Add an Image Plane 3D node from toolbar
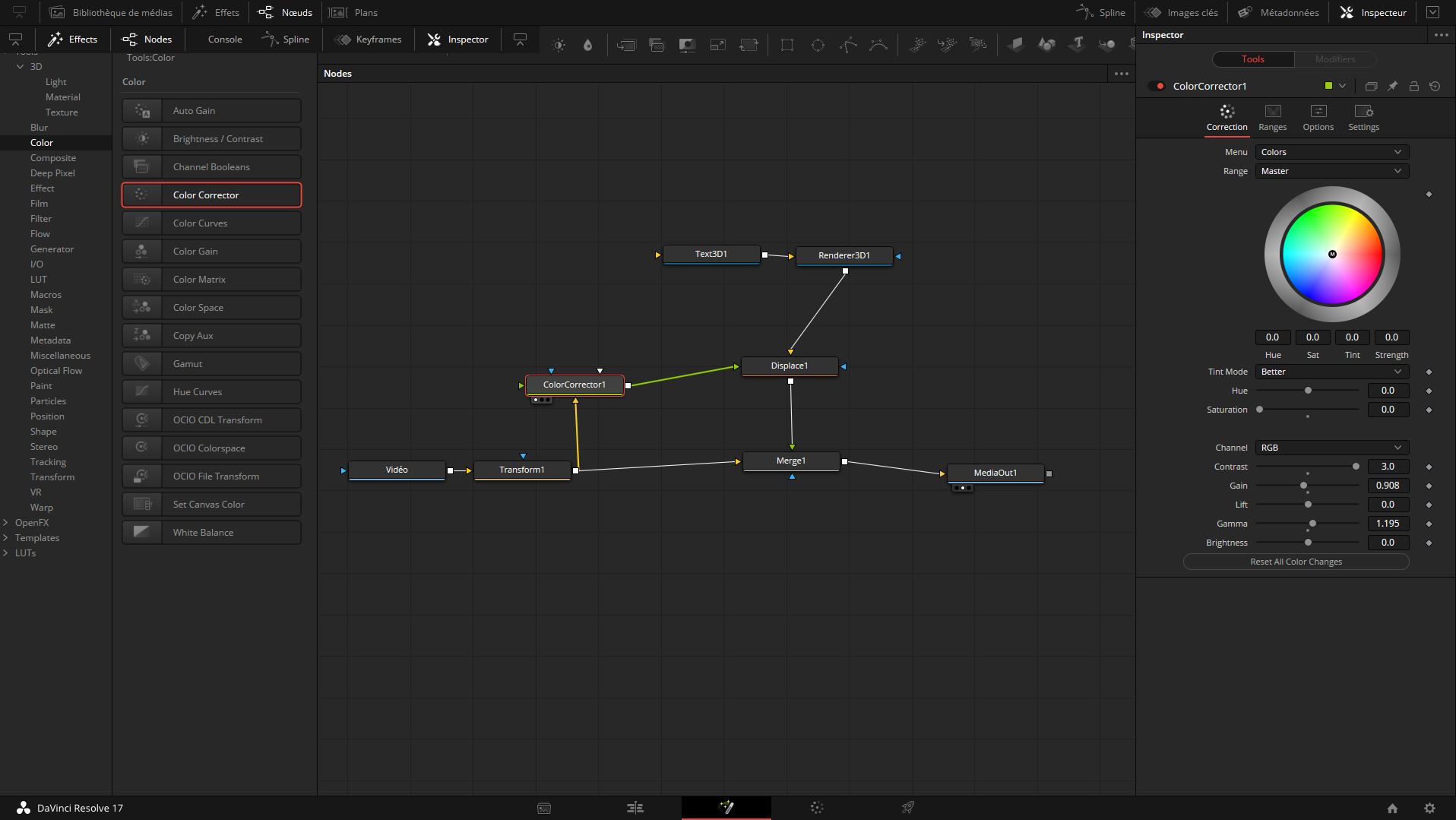The image size is (1456, 820). click(1016, 45)
